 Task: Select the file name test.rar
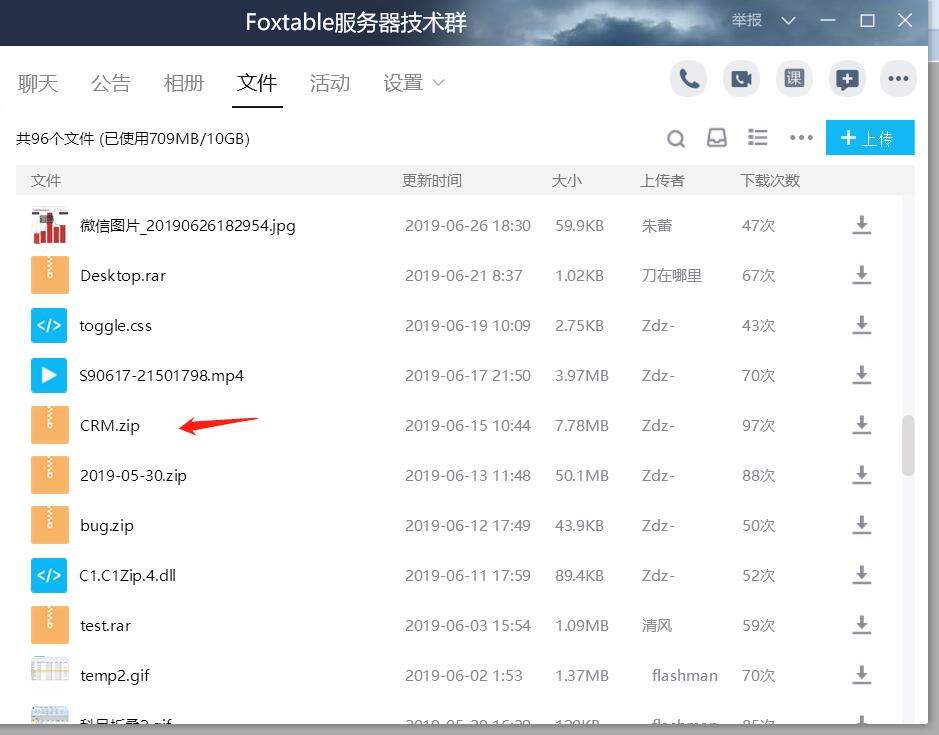pyautogui.click(x=105, y=626)
